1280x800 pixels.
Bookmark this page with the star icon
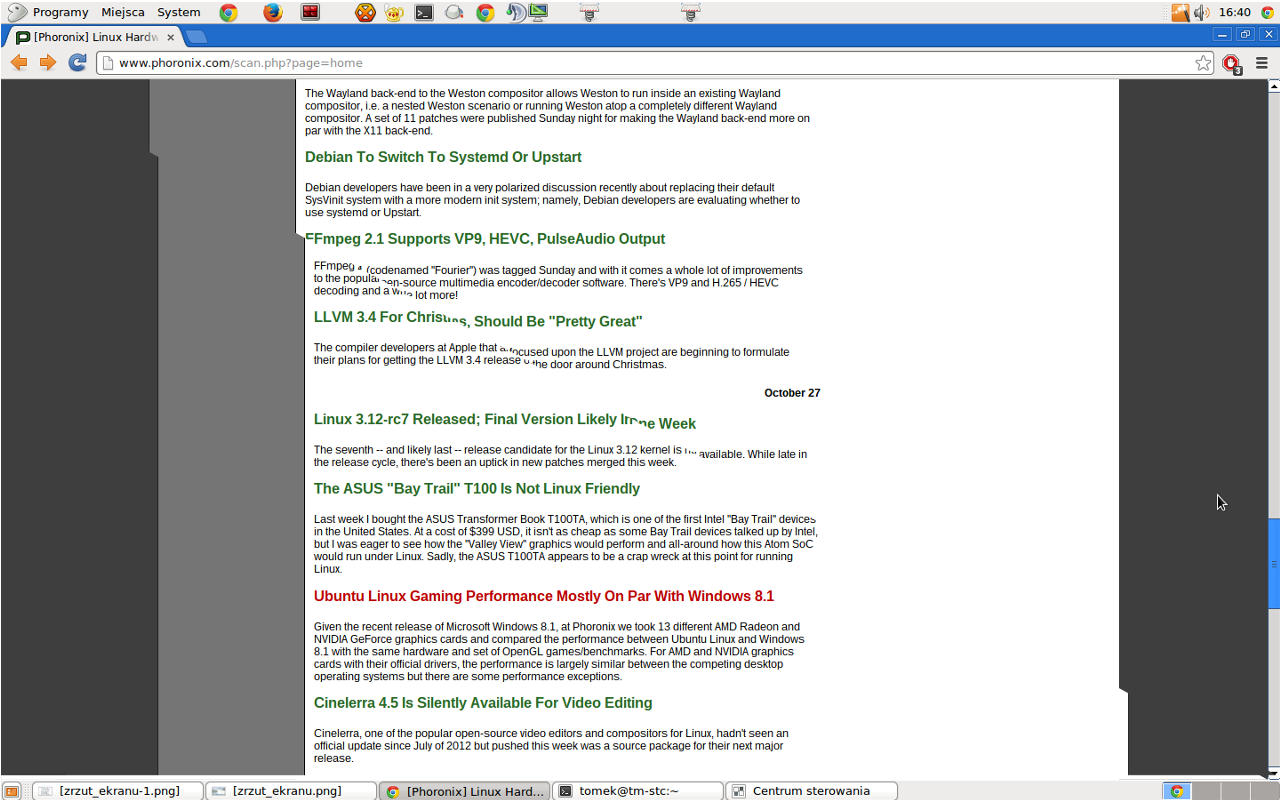click(1203, 63)
